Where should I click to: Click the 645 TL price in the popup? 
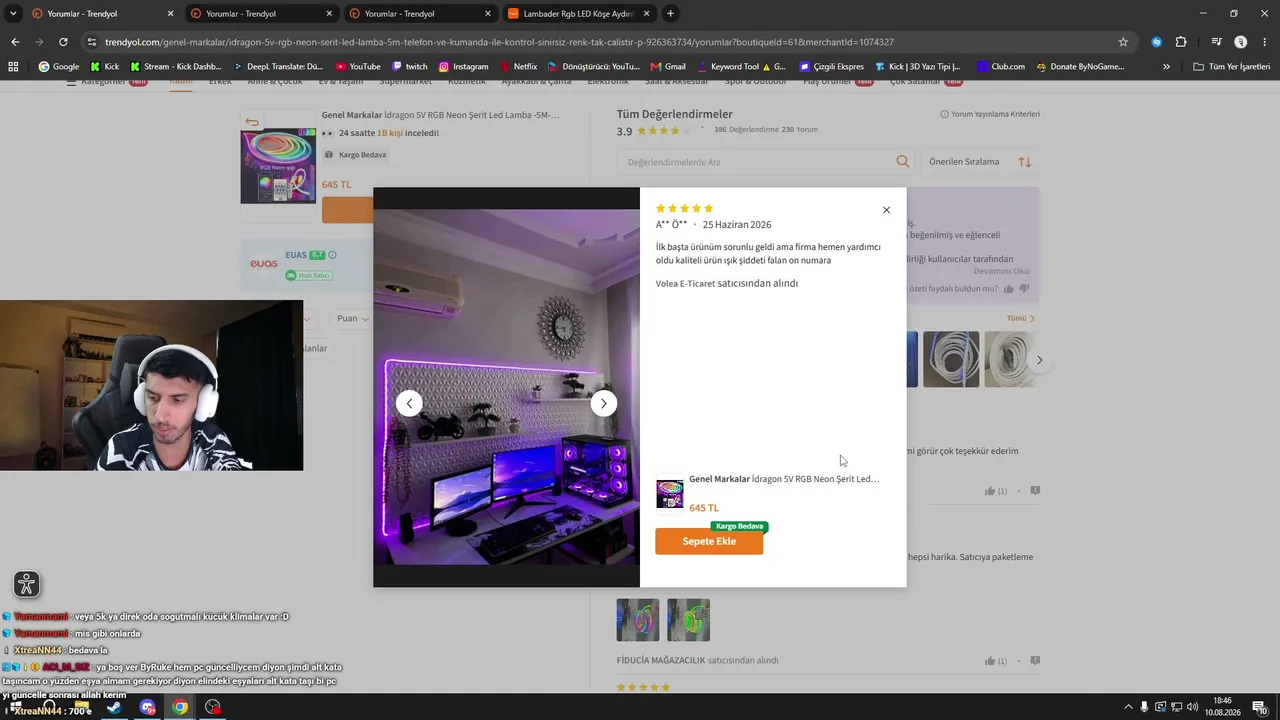click(x=704, y=508)
